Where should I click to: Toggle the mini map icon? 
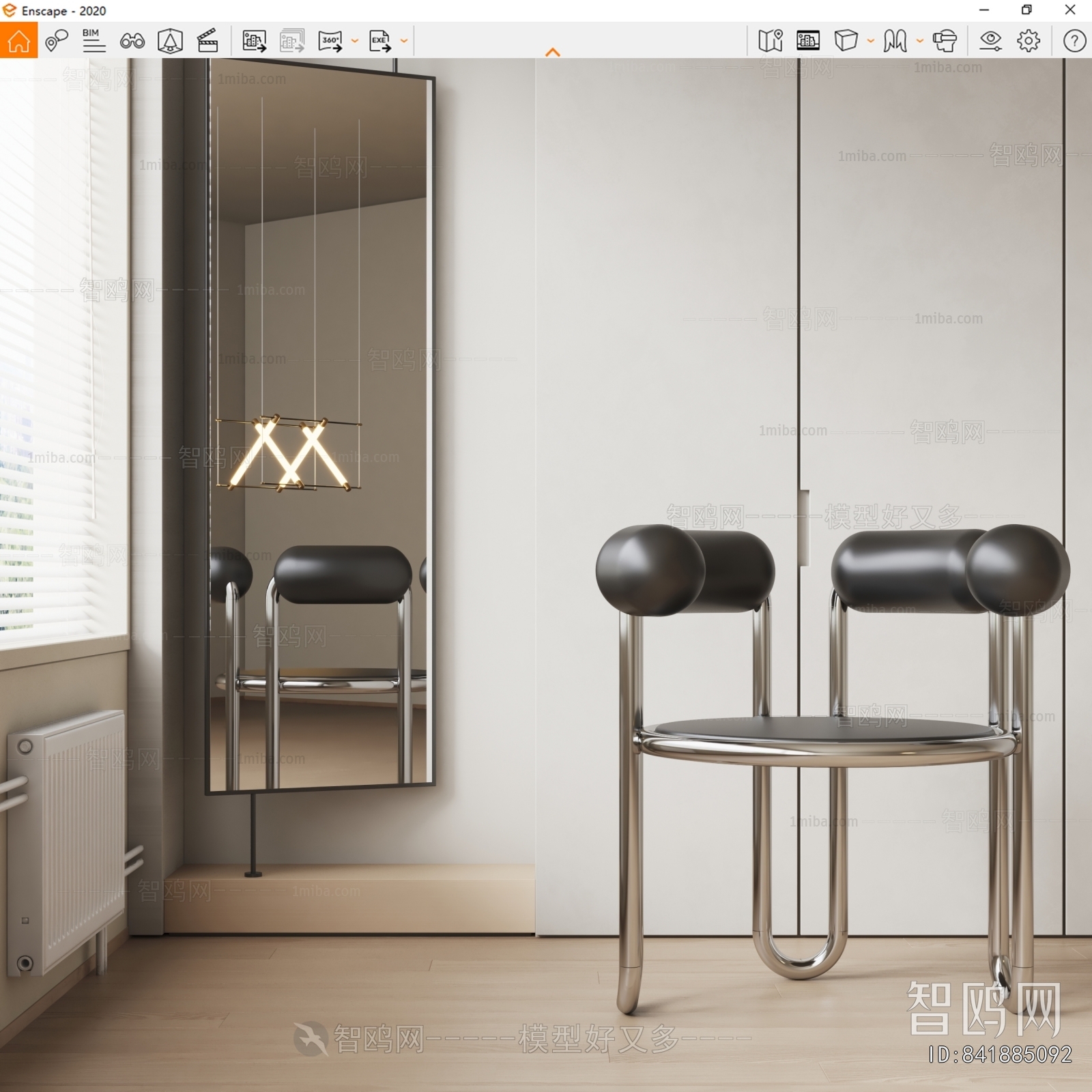pos(771,41)
